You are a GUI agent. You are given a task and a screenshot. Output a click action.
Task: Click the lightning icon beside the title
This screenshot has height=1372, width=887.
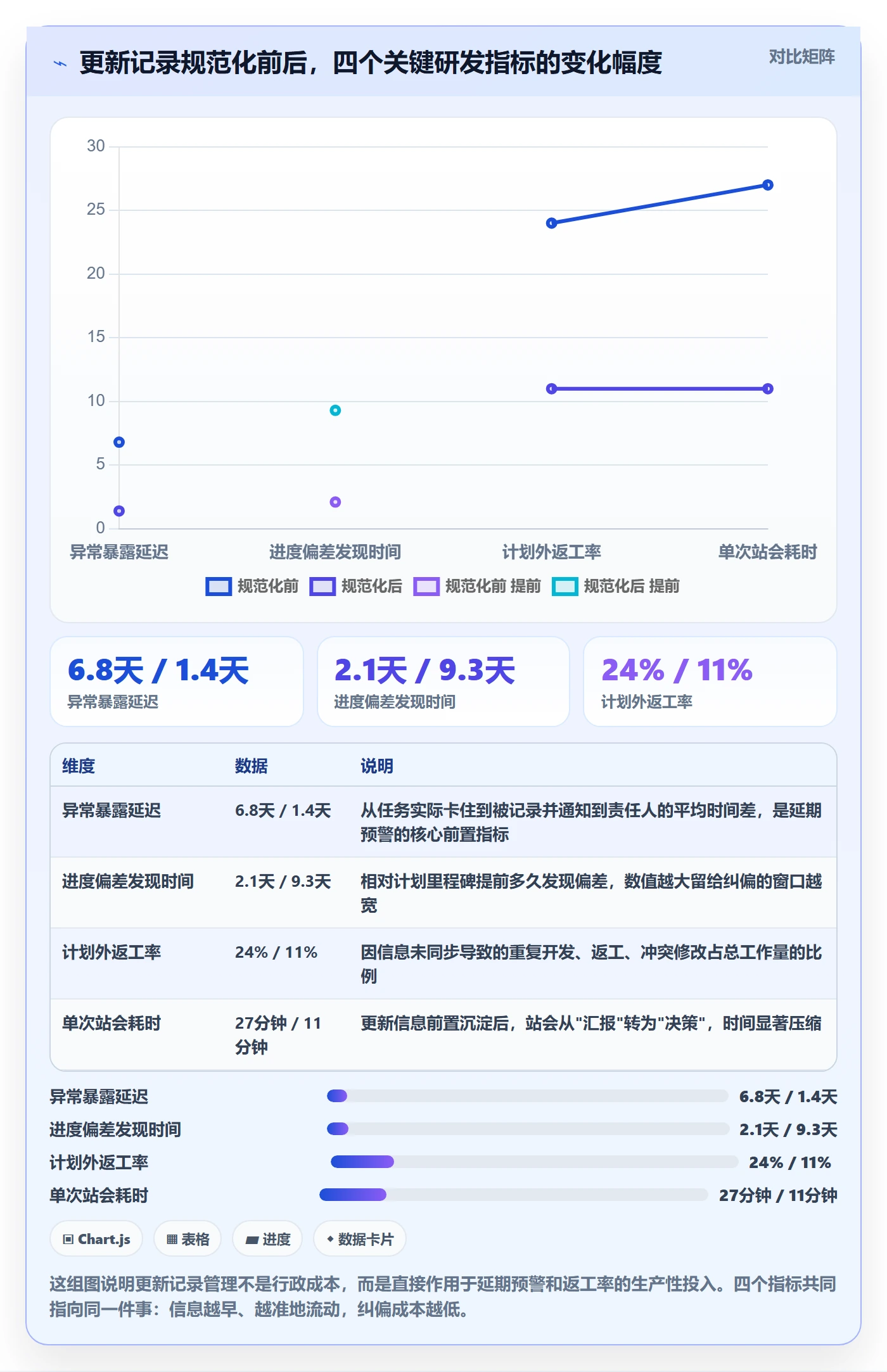[x=60, y=63]
